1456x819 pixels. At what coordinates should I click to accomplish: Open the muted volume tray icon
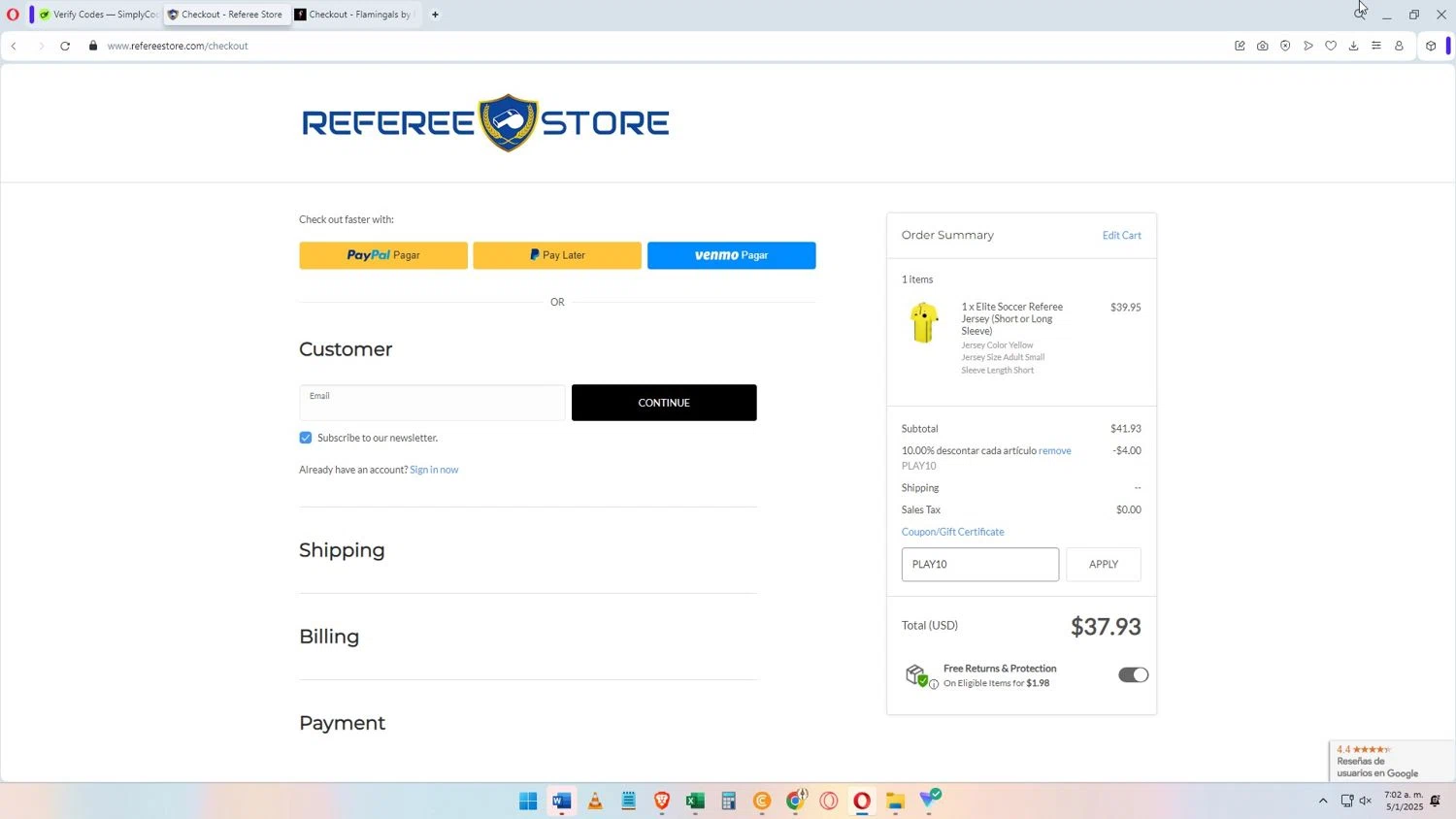coord(1366,801)
